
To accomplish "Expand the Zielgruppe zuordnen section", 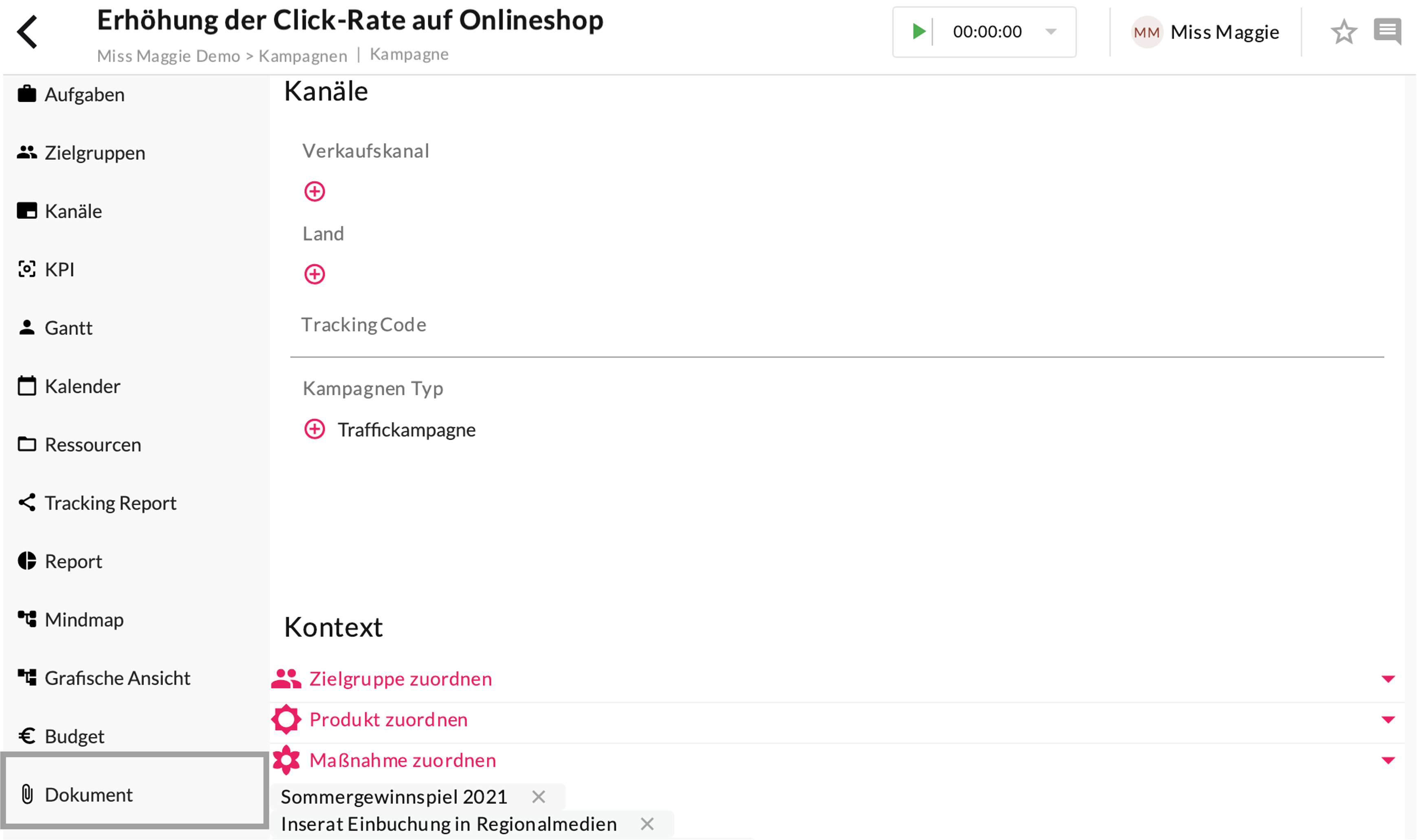I will [x=1388, y=679].
